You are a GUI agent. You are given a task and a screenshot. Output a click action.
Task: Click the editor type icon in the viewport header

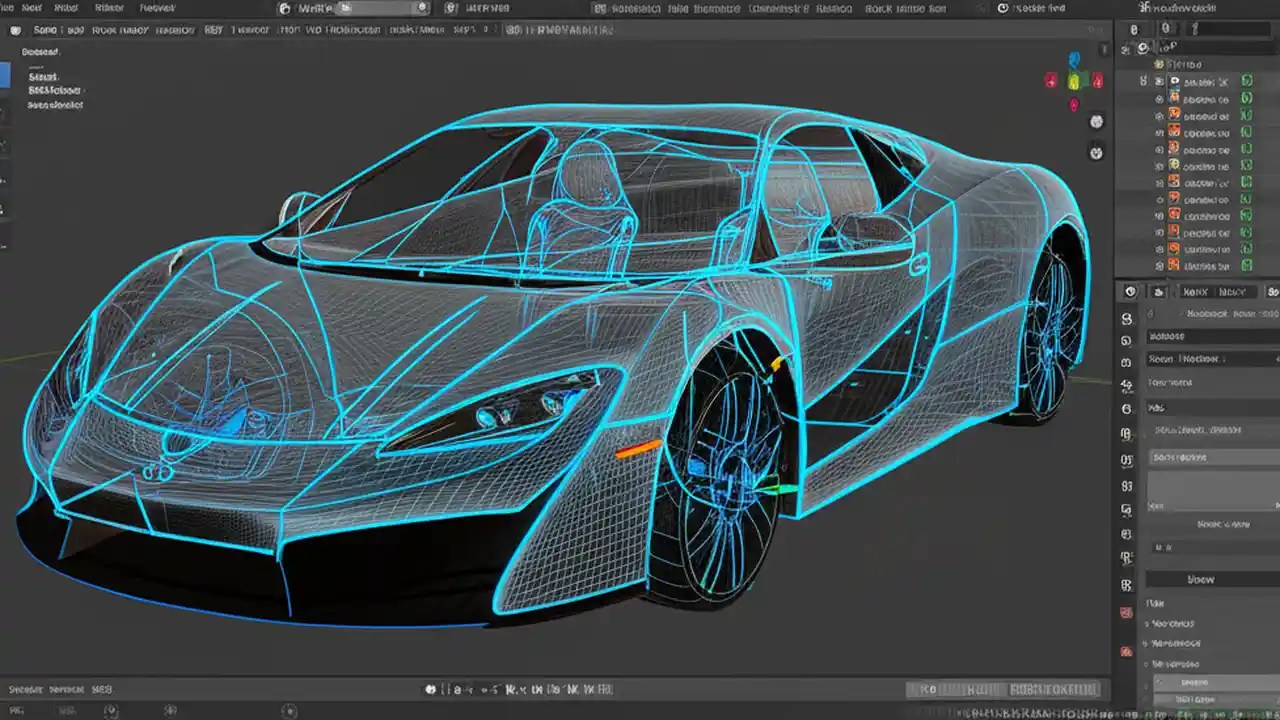(17, 29)
